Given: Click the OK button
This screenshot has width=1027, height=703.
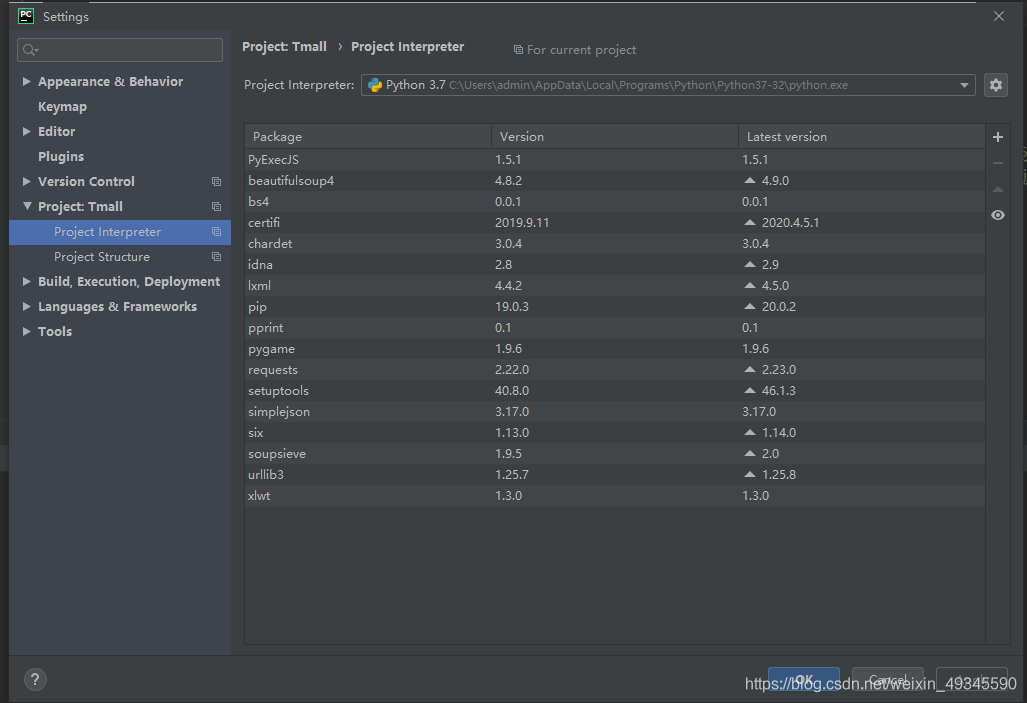Looking at the screenshot, I should [x=804, y=680].
